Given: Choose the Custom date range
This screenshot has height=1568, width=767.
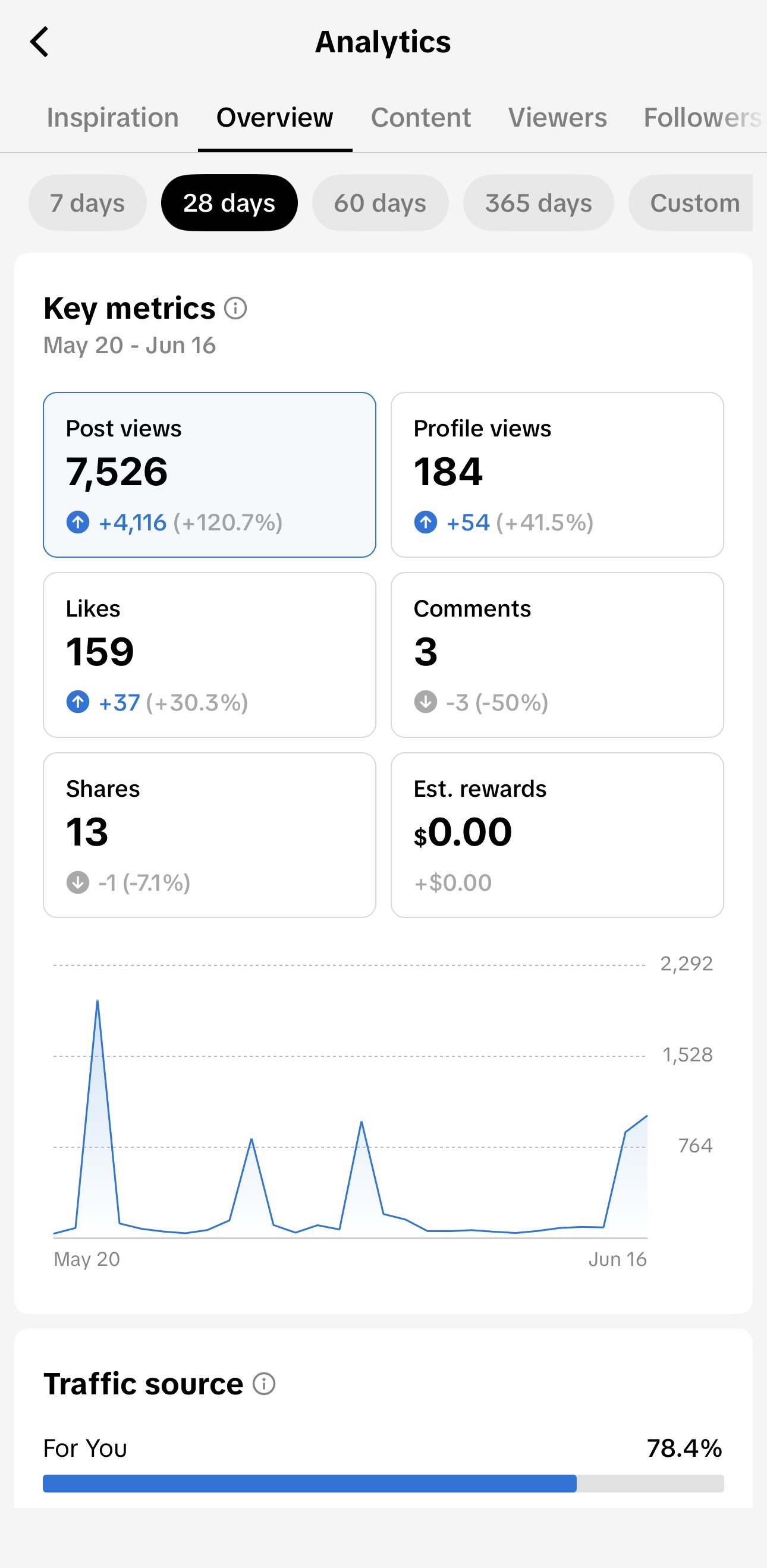Looking at the screenshot, I should (x=691, y=203).
